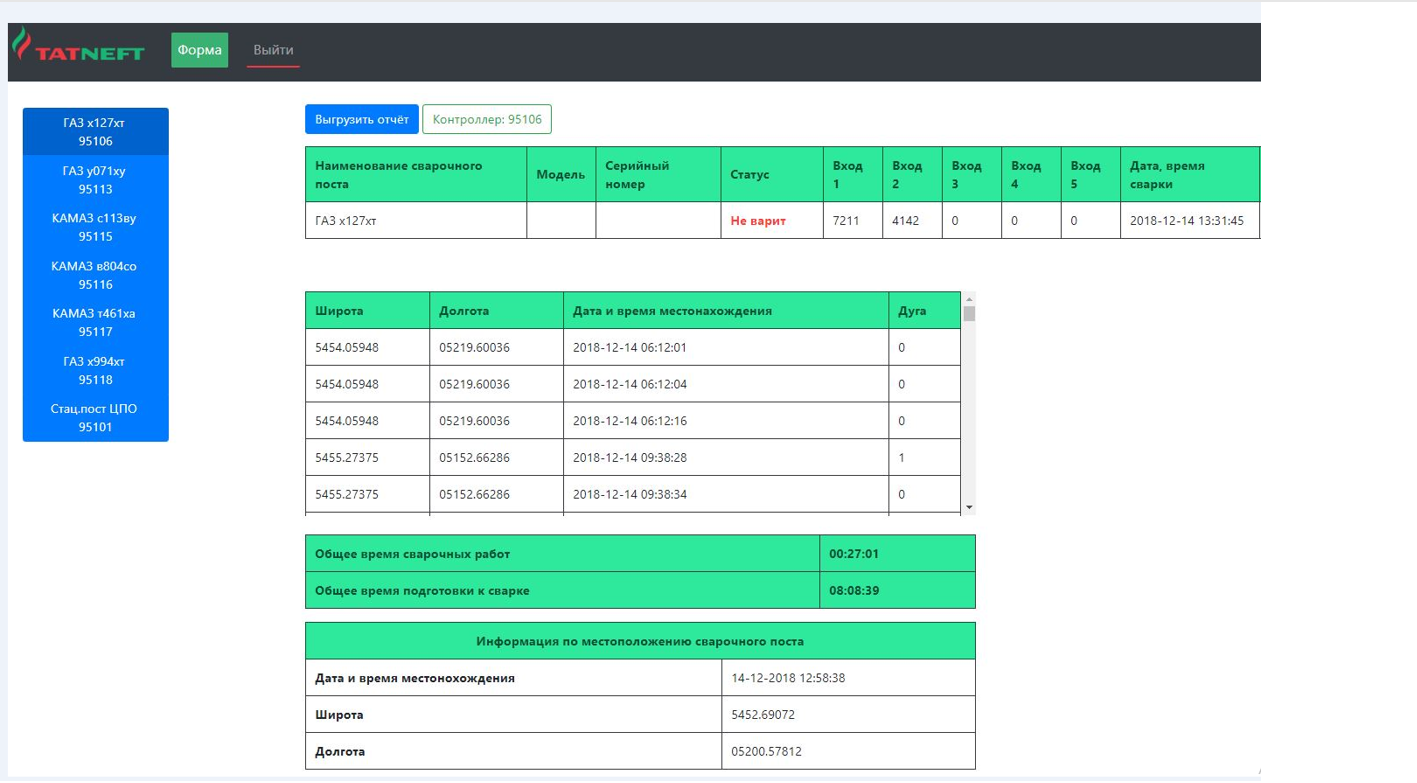This screenshot has height=783, width=1417.
Task: Click the 2018-12-14 13:31:45 cell
Action: (x=1190, y=221)
